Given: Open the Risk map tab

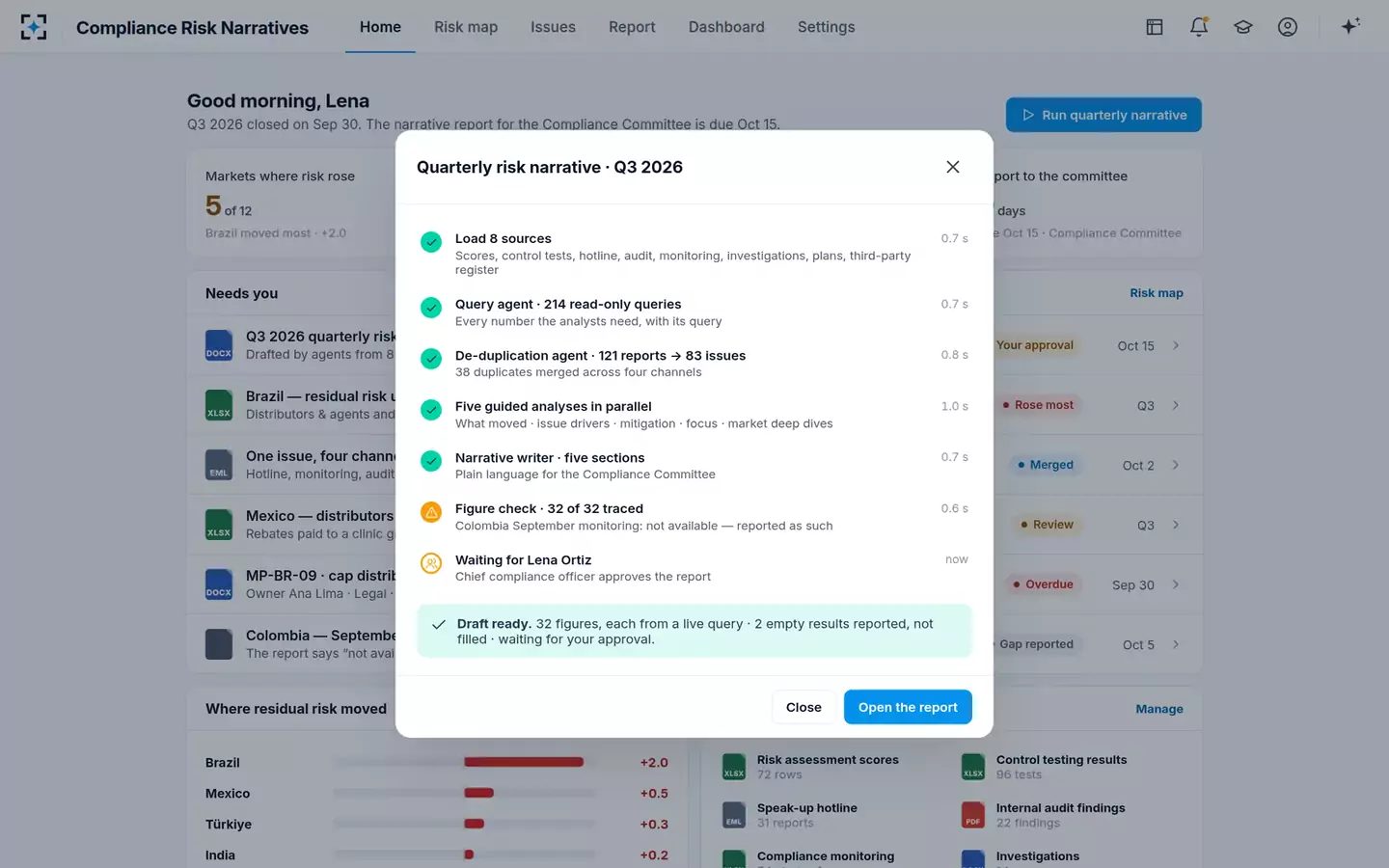Looking at the screenshot, I should point(466,27).
